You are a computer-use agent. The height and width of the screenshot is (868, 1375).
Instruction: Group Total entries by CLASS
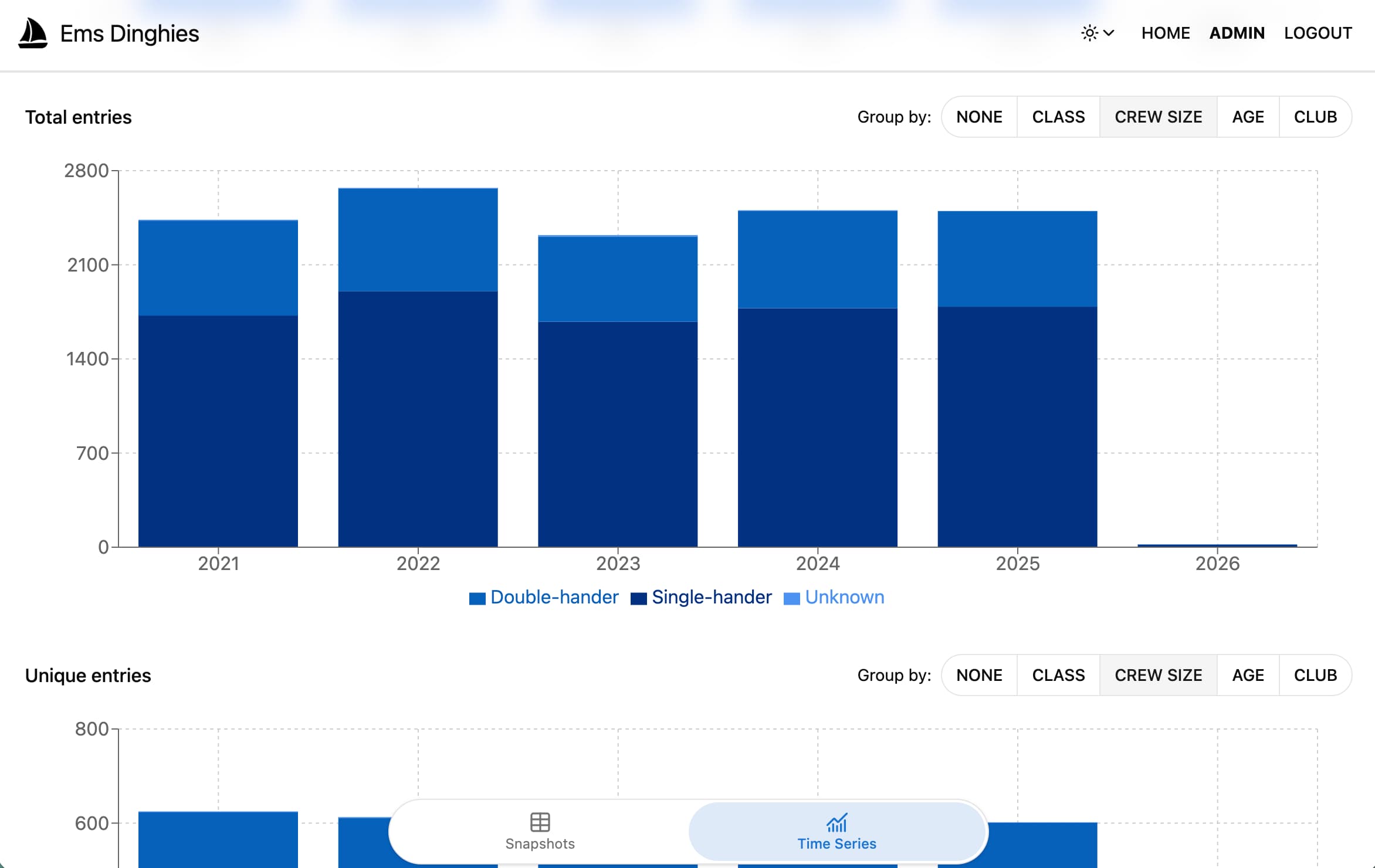(1058, 117)
